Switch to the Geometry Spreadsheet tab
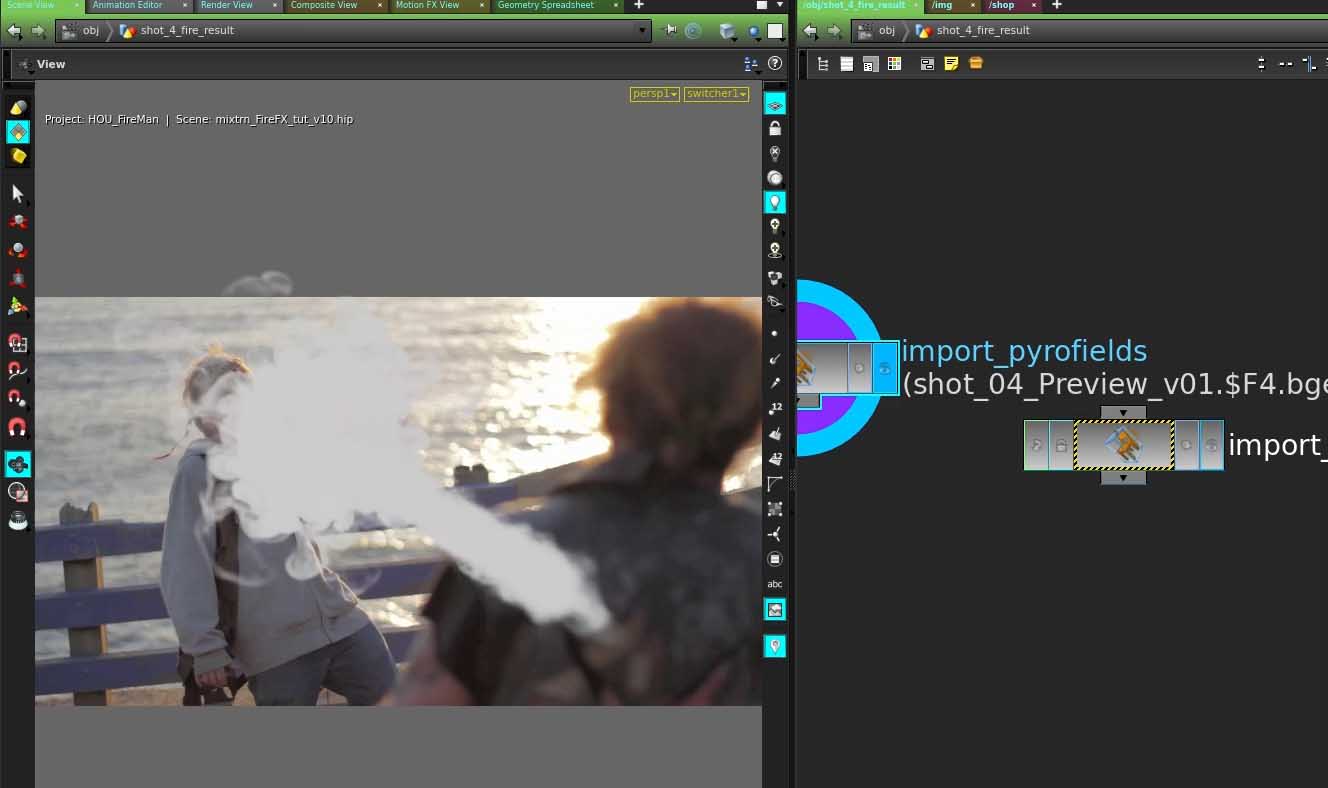1328x788 pixels. (x=545, y=6)
